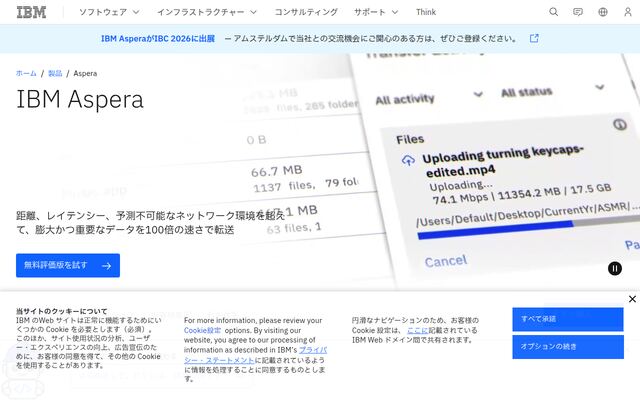Open the chat contact icon

pos(578,12)
